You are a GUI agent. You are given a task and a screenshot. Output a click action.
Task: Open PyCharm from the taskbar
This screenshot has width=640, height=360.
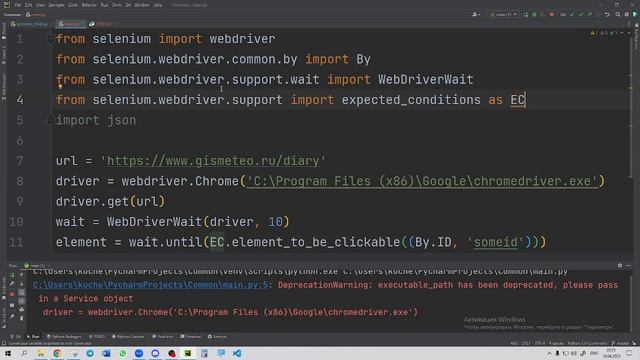(x=188, y=353)
